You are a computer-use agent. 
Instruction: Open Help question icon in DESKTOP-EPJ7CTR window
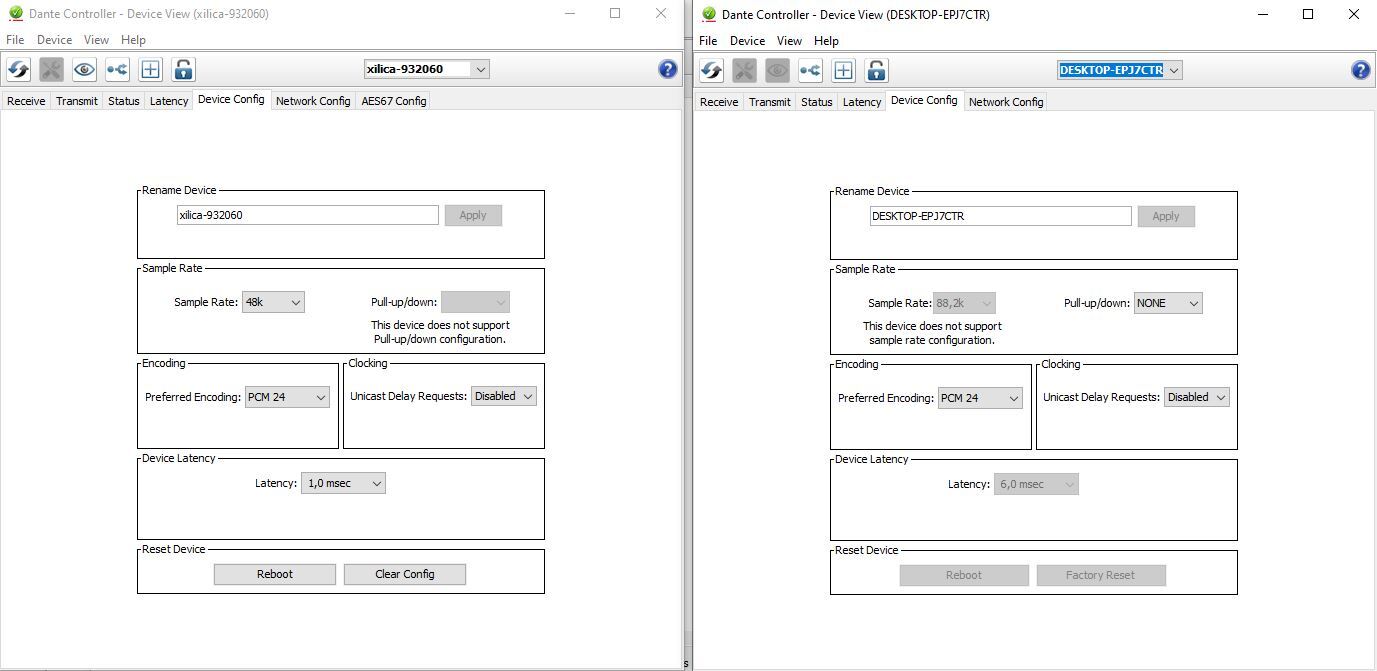coord(1361,70)
